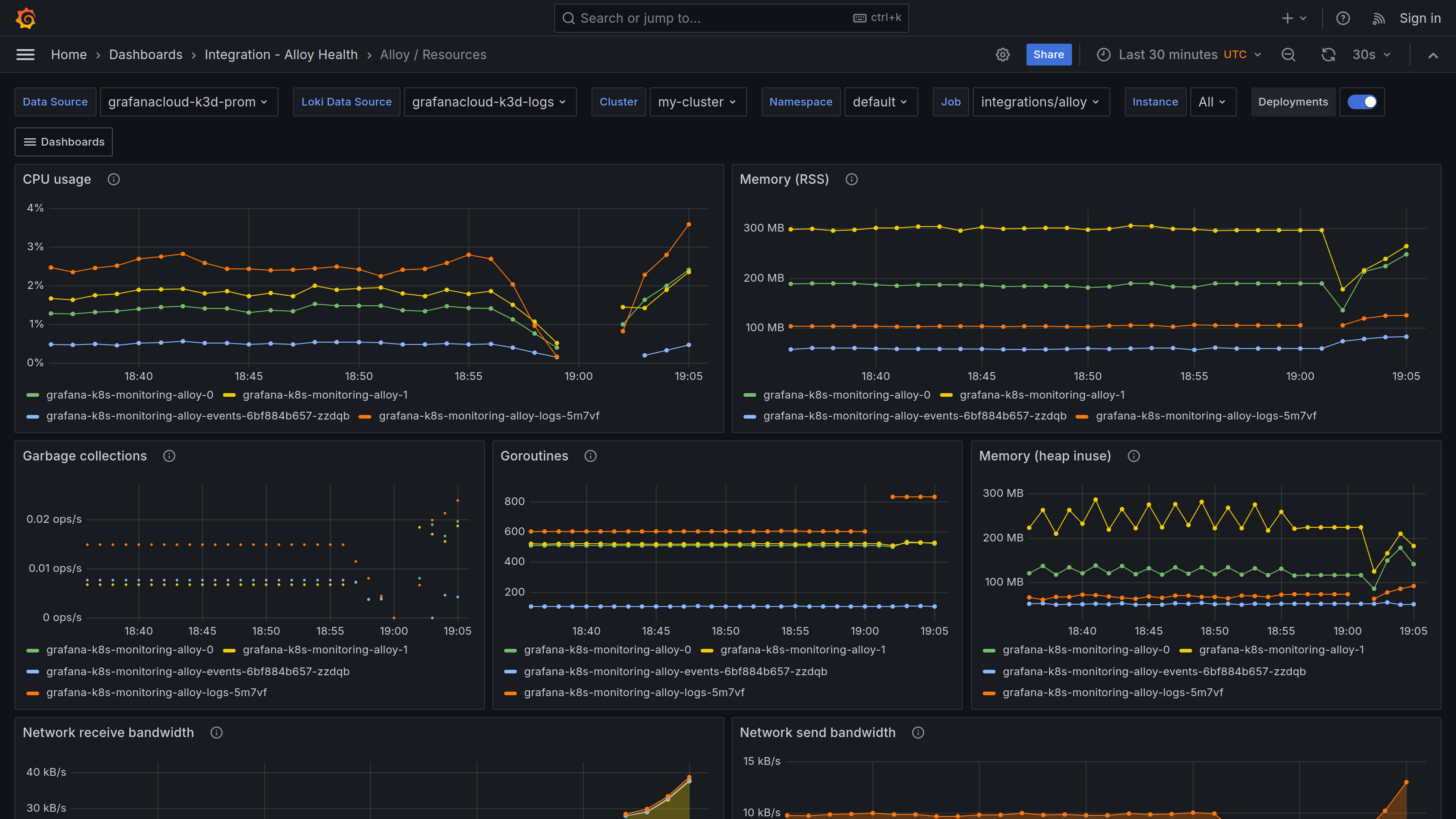Toggle the Deployments switch
The width and height of the screenshot is (1456, 819).
1362,102
